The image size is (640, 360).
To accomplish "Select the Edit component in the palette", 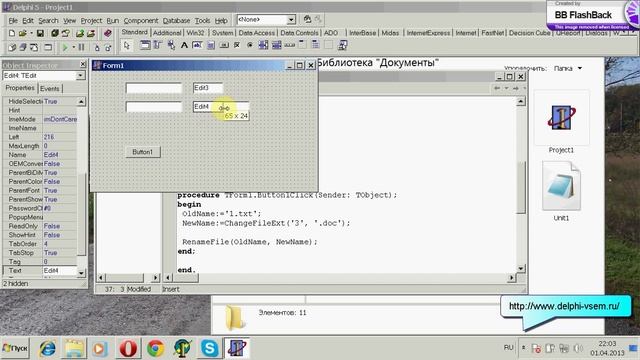I will pos(197,45).
